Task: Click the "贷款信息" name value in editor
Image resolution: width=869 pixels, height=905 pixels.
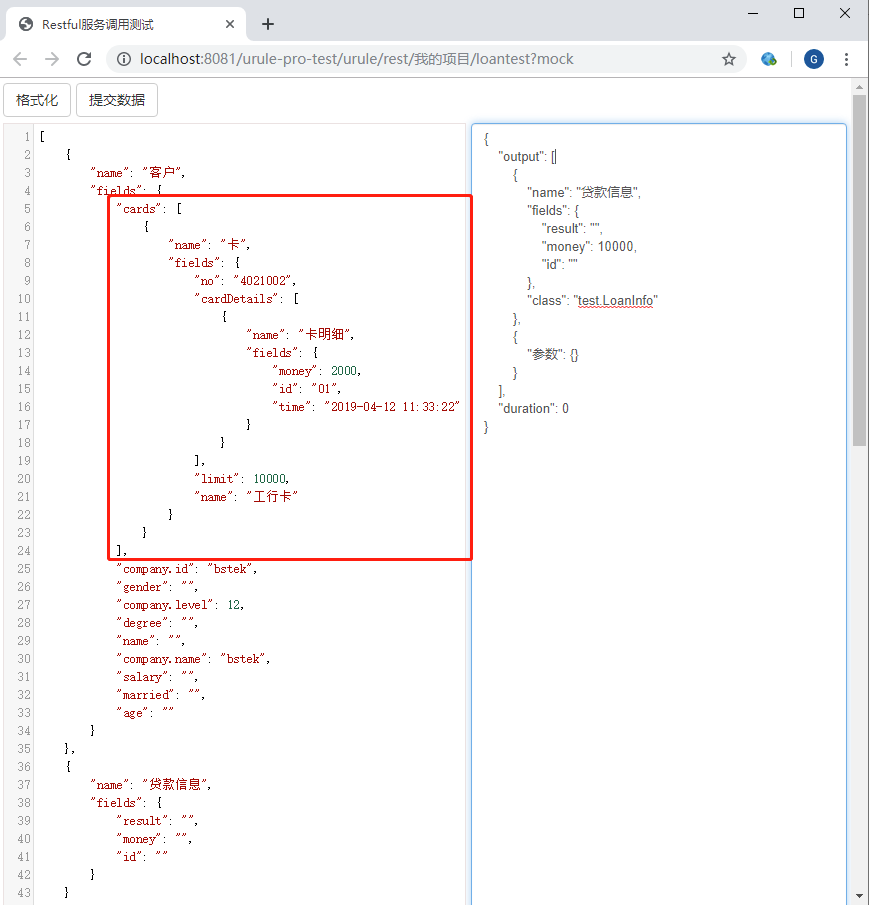Action: point(175,784)
